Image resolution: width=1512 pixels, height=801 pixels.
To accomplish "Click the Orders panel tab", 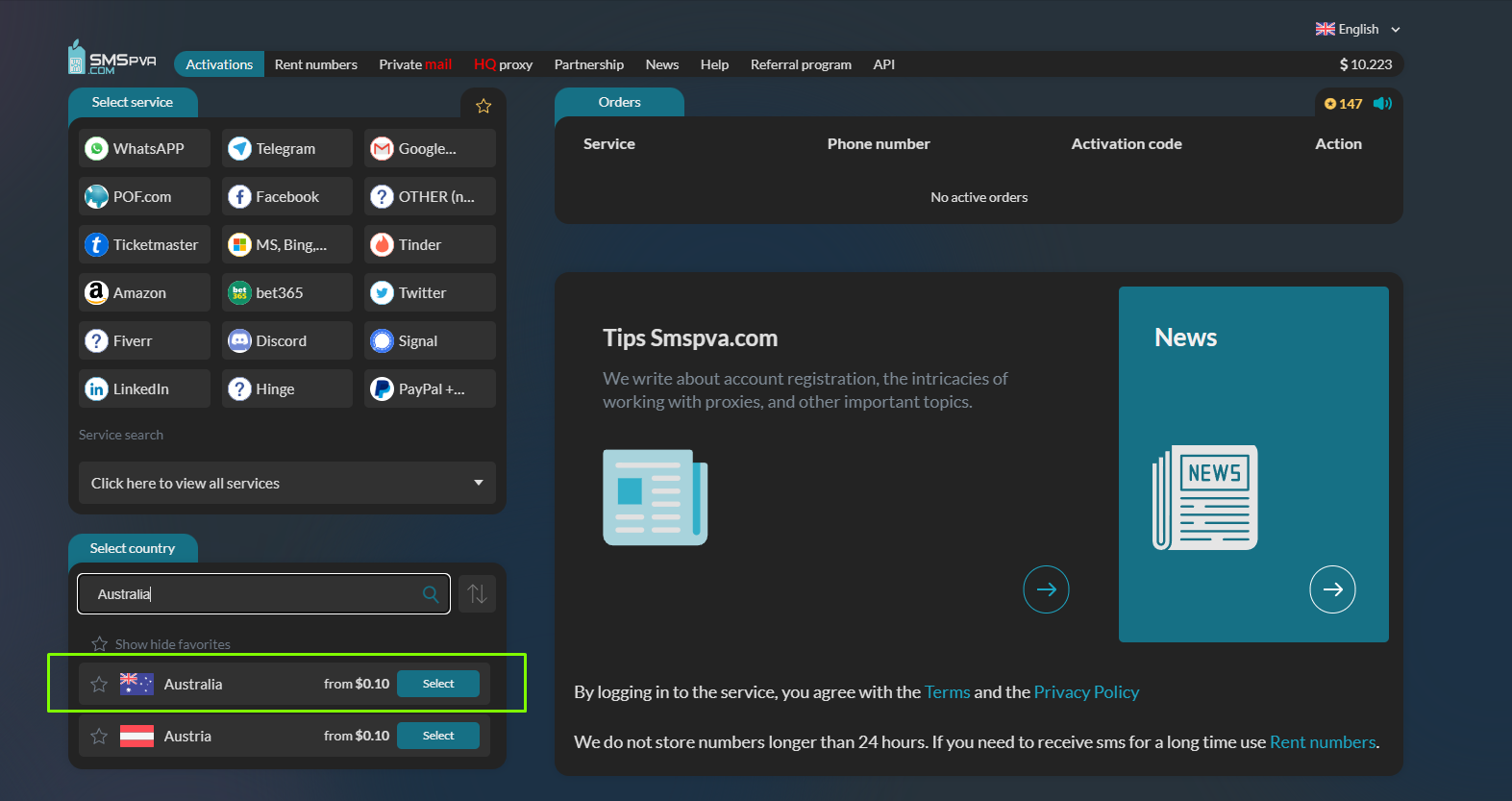I will pos(619,102).
